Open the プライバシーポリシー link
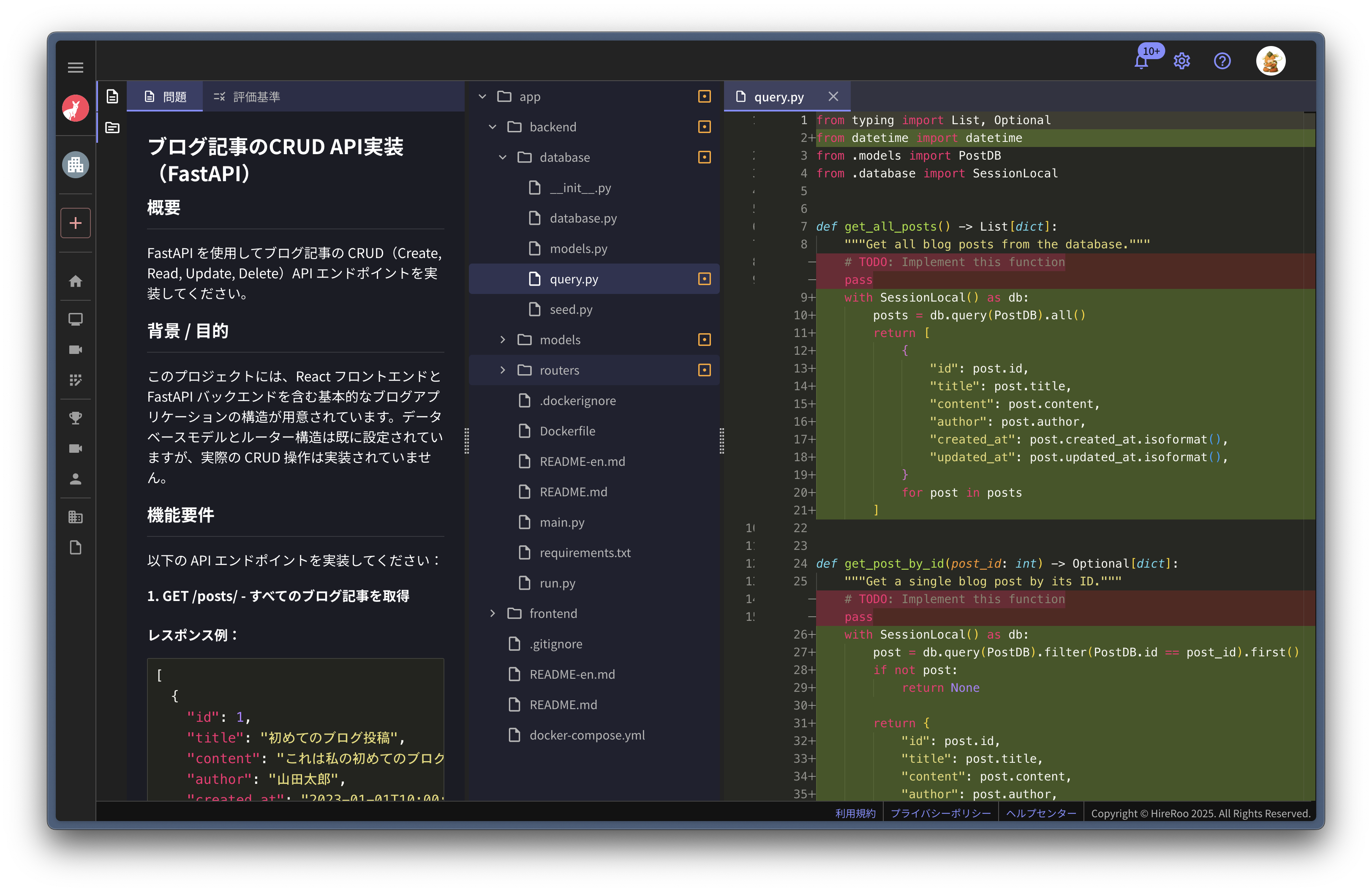The width and height of the screenshot is (1372, 892). pos(941,813)
